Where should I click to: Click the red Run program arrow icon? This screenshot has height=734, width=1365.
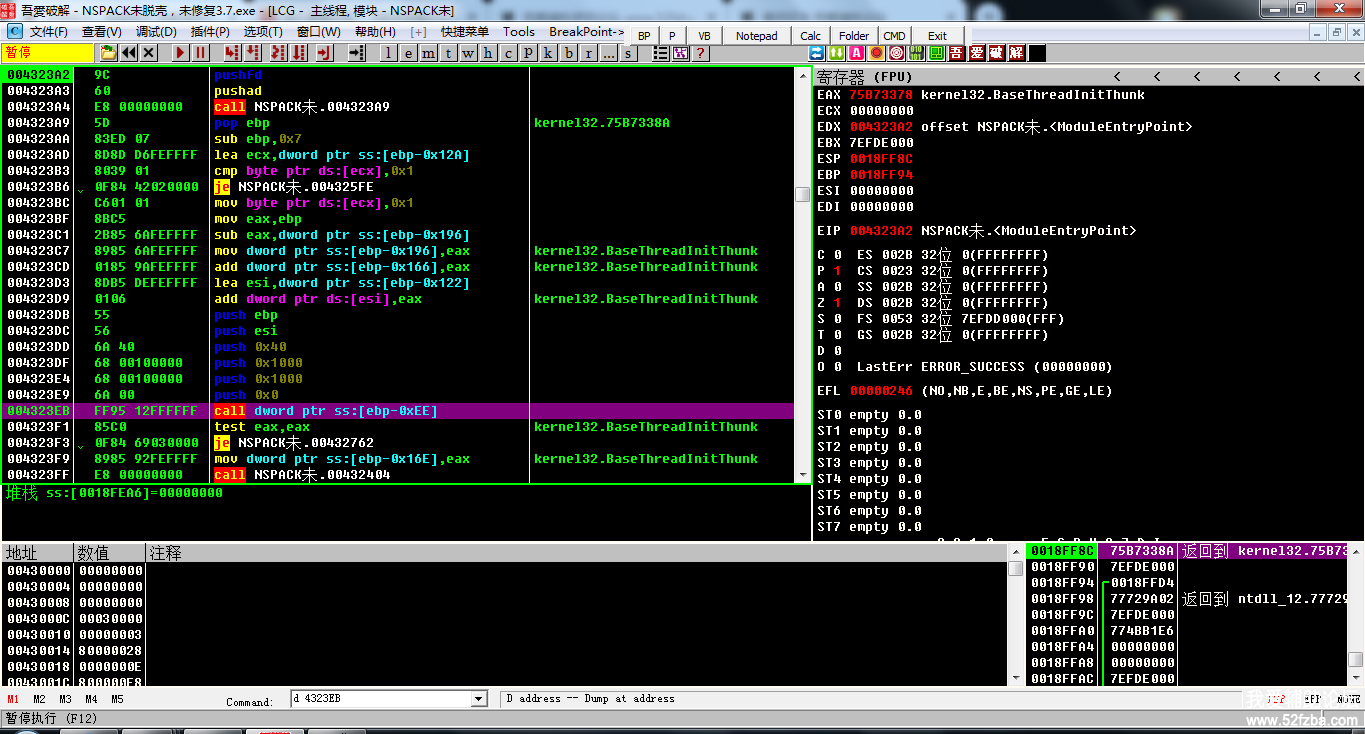[x=181, y=53]
